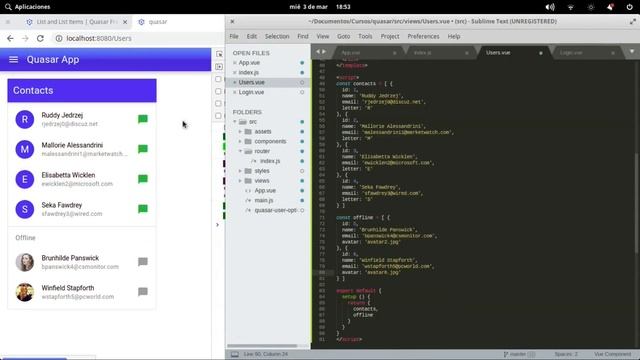The image size is (640, 360).
Task: Open the Quasar App hamburger menu
Action: pyautogui.click(x=13, y=60)
